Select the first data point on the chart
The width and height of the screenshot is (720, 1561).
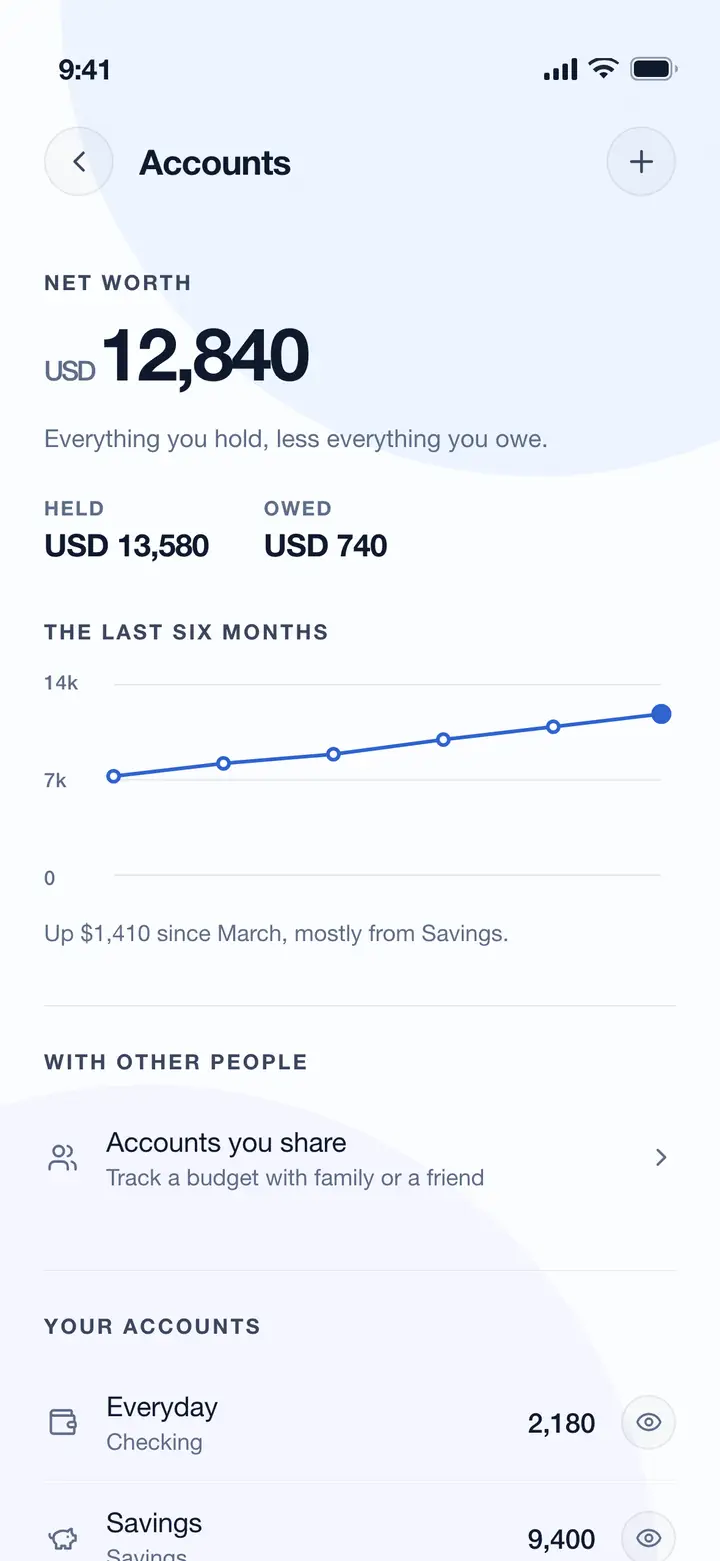tap(114, 776)
